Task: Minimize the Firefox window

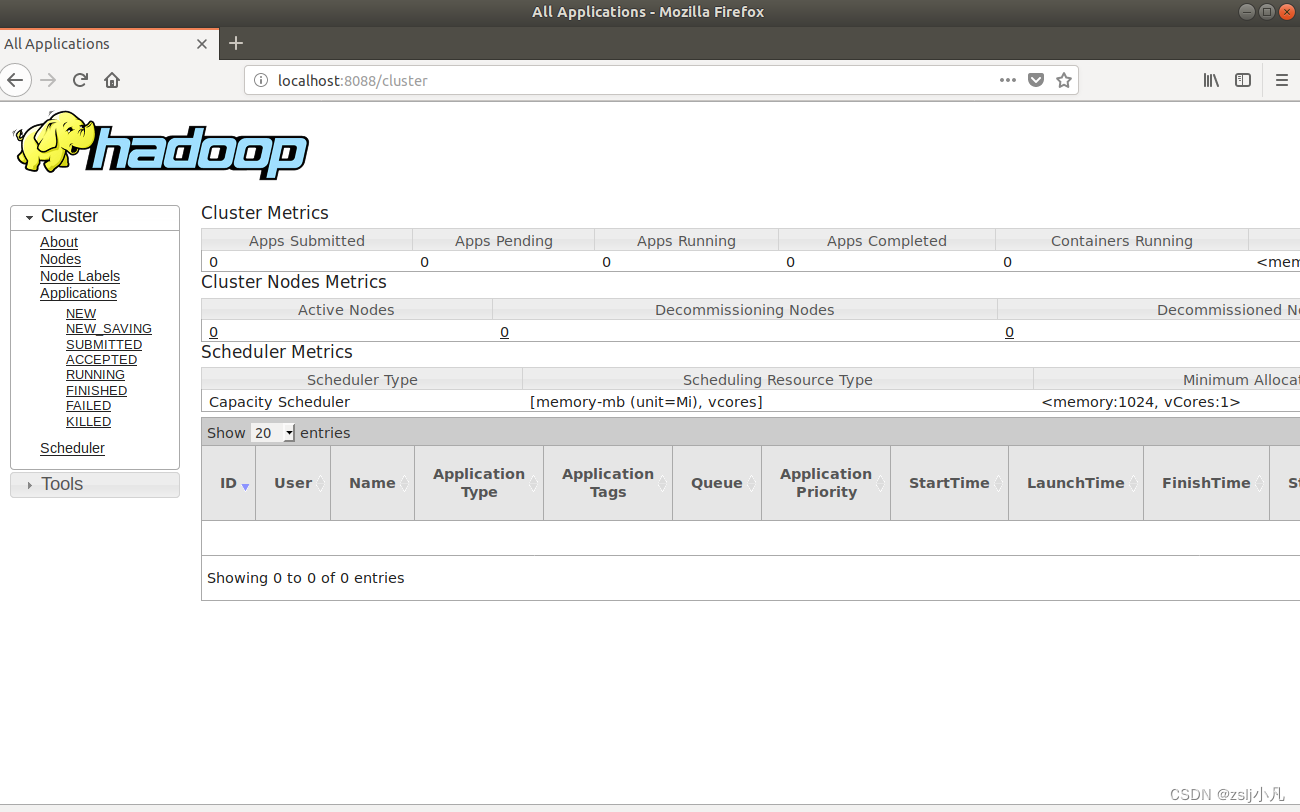Action: click(1247, 12)
